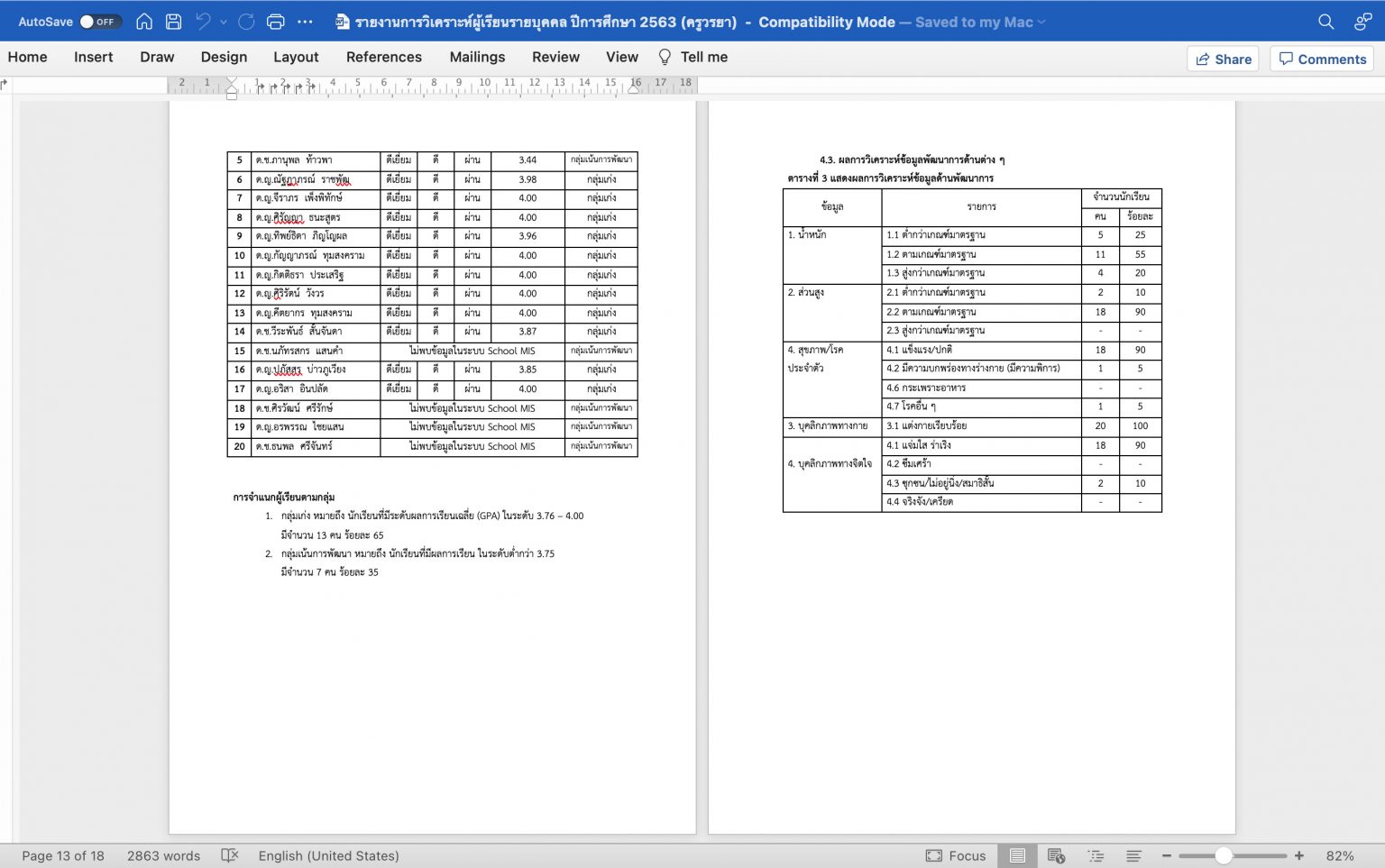Click the Undo arrow icon
The width and height of the screenshot is (1385, 868).
tap(204, 22)
